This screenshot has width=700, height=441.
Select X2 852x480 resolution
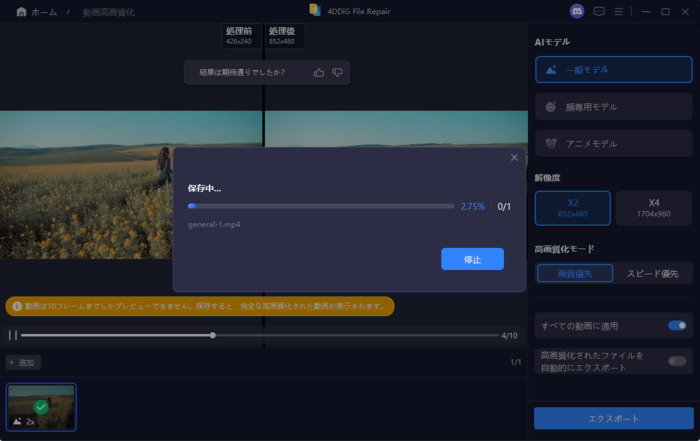tap(573, 207)
